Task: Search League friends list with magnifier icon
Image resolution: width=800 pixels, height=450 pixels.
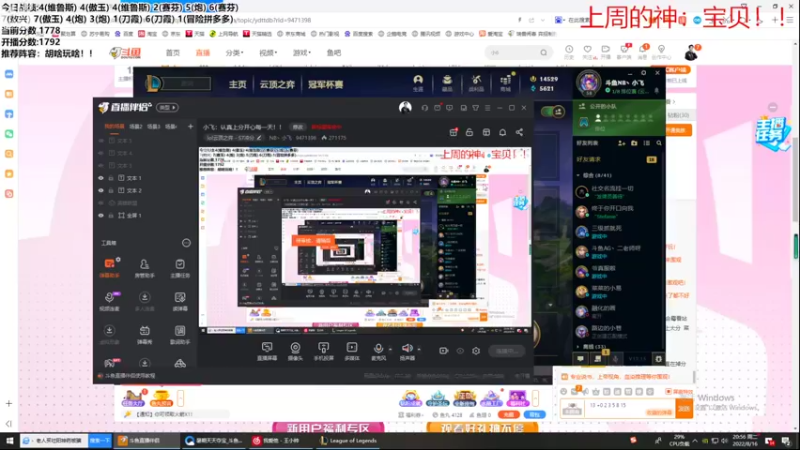Action: (x=659, y=143)
